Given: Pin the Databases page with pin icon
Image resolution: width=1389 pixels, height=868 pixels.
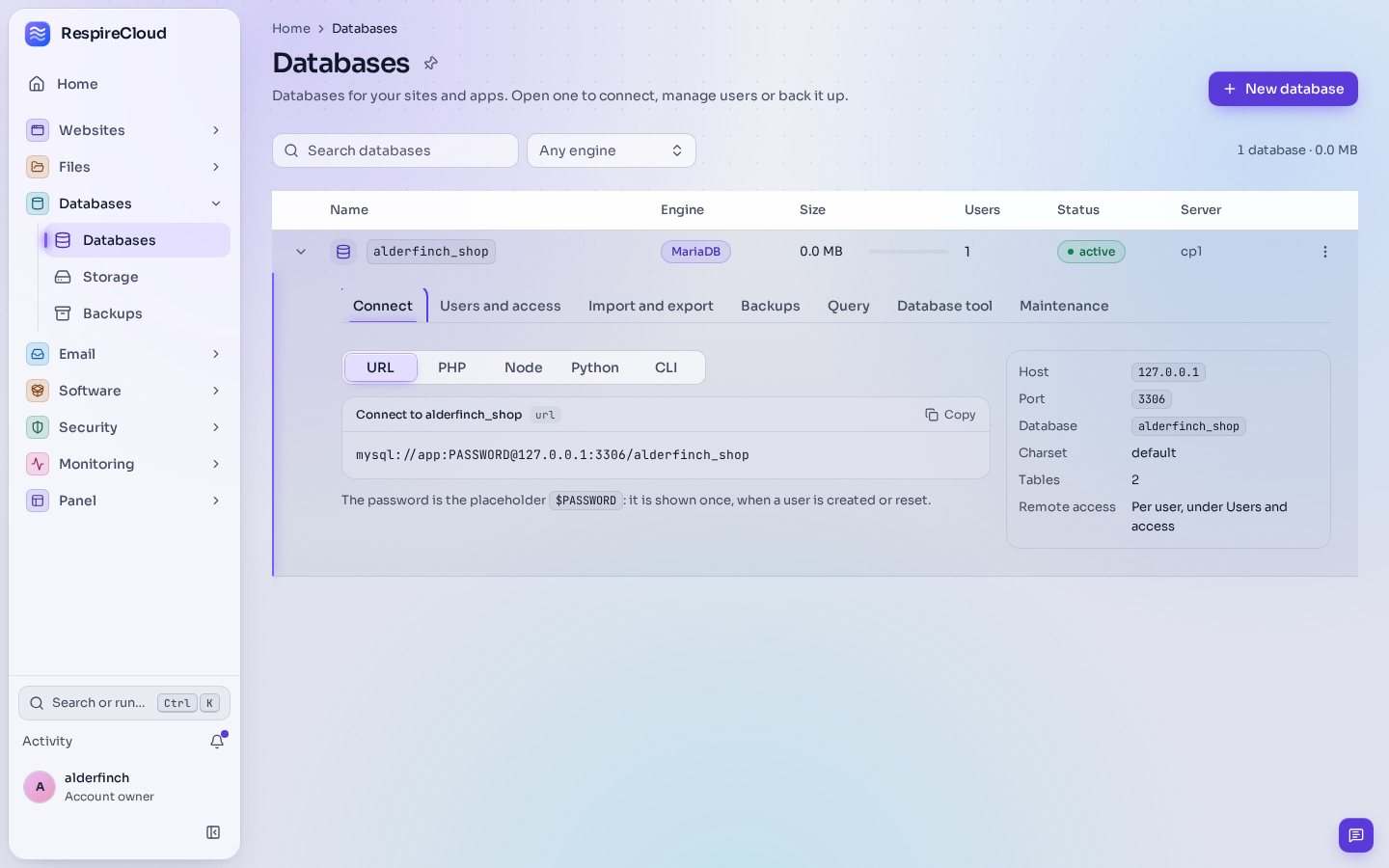Looking at the screenshot, I should [x=431, y=63].
